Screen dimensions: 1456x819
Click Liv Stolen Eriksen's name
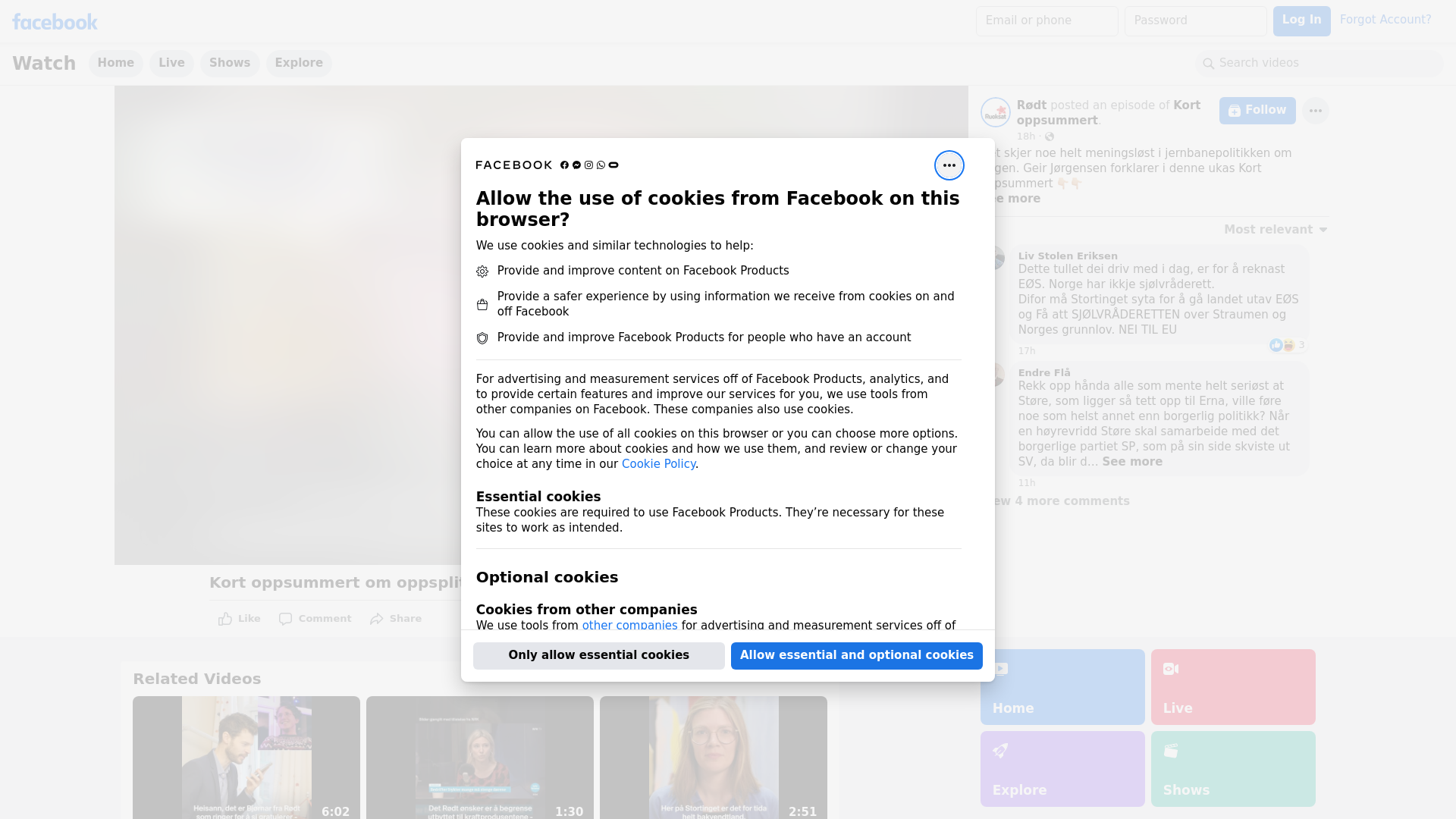pyautogui.click(x=1068, y=256)
